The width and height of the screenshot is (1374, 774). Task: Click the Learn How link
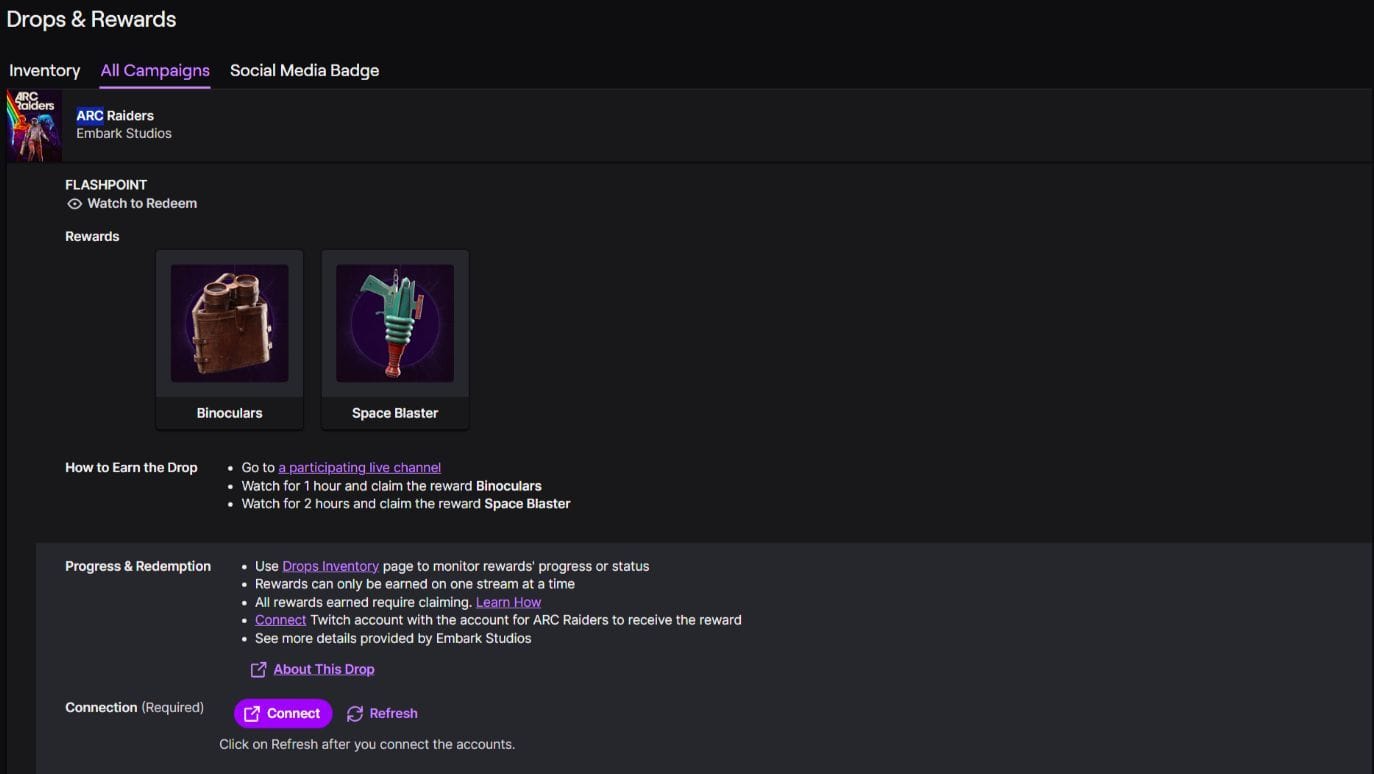(508, 602)
